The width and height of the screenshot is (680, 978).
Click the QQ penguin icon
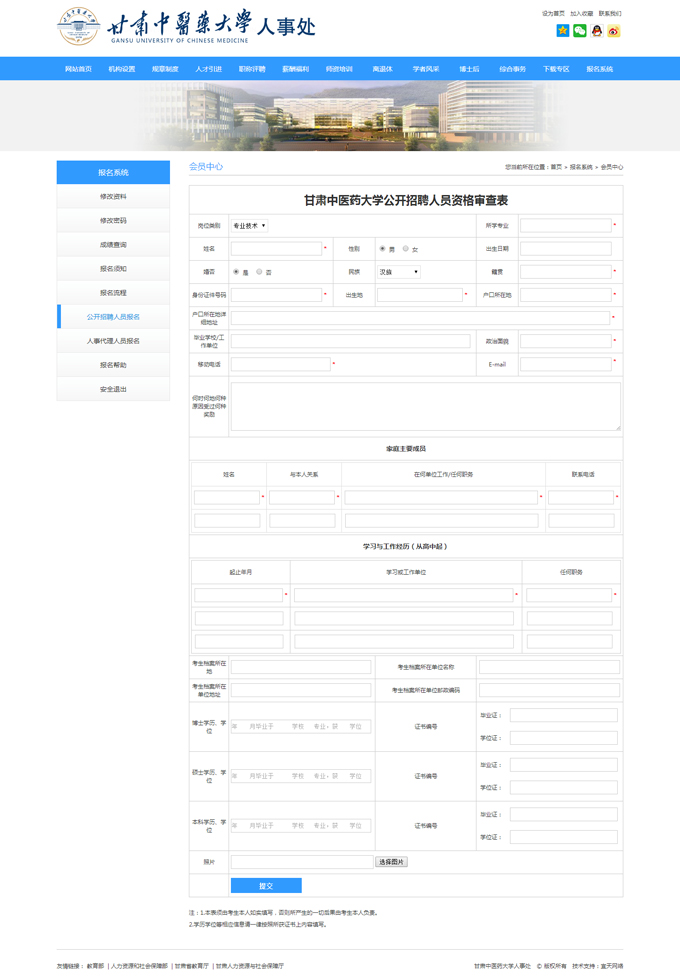597,31
